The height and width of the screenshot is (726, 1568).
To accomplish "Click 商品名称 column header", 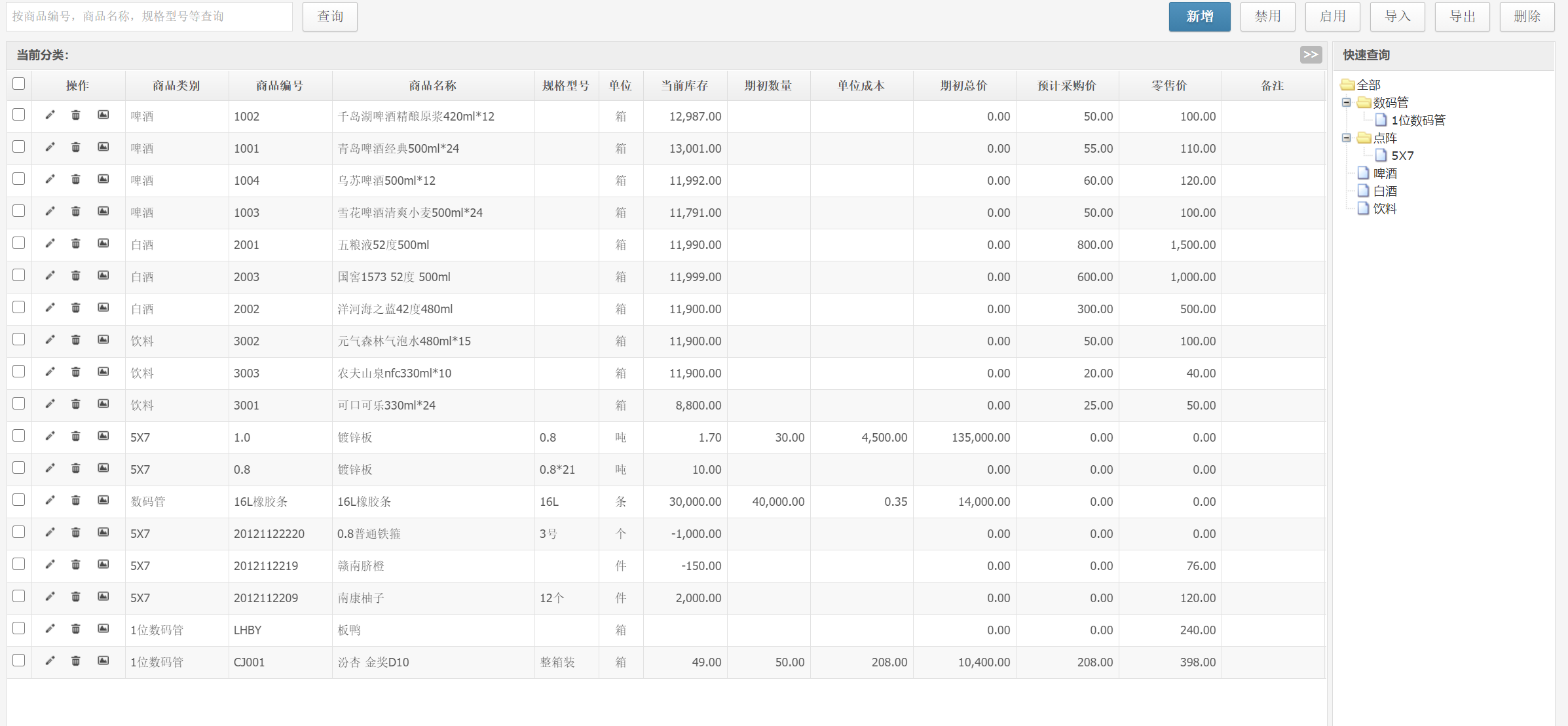I will [x=433, y=85].
